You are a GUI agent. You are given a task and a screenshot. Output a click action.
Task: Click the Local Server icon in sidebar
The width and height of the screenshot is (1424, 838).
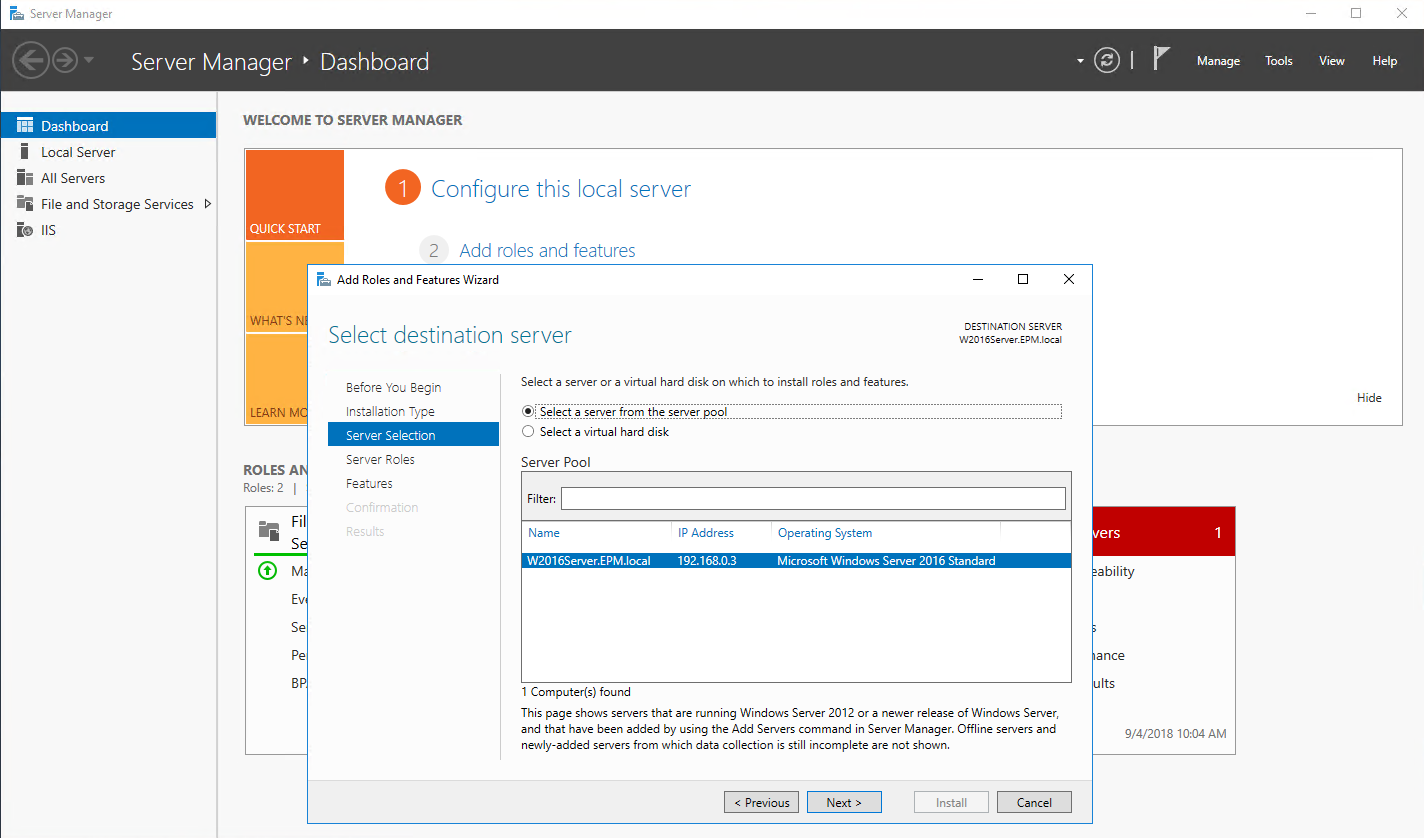coord(25,152)
